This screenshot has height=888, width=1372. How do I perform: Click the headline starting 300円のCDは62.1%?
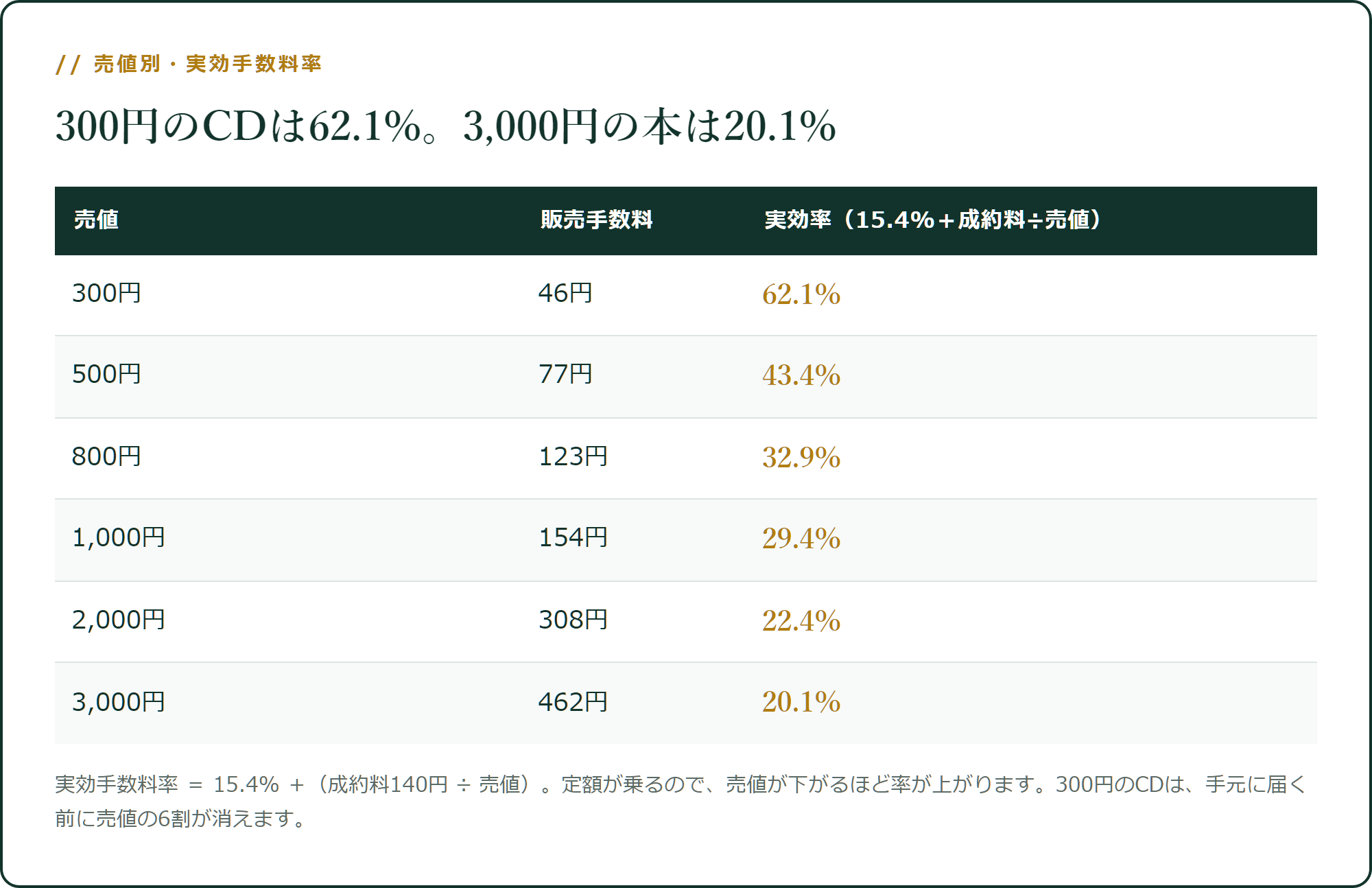point(445,126)
